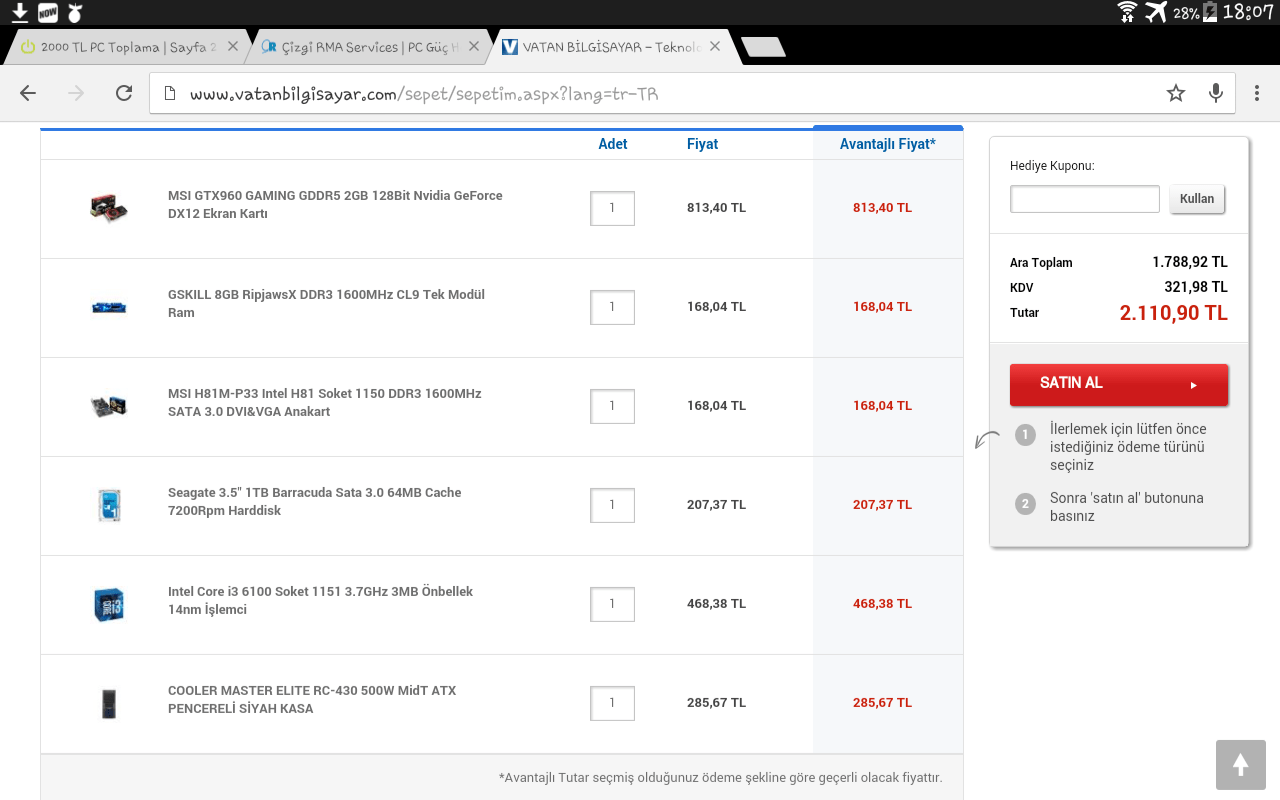The height and width of the screenshot is (800, 1280).
Task: Open the MSI H81M-P33 motherboard thumbnail
Action: pos(109,406)
